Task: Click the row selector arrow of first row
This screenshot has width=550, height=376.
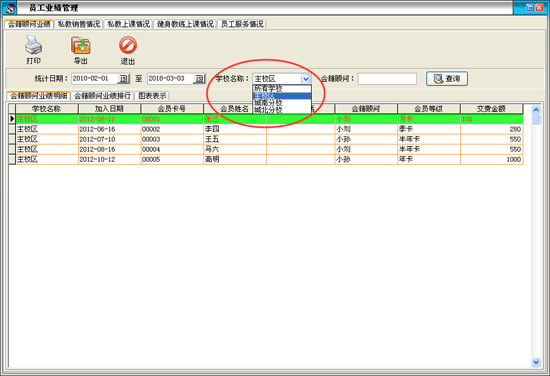Action: coord(12,119)
